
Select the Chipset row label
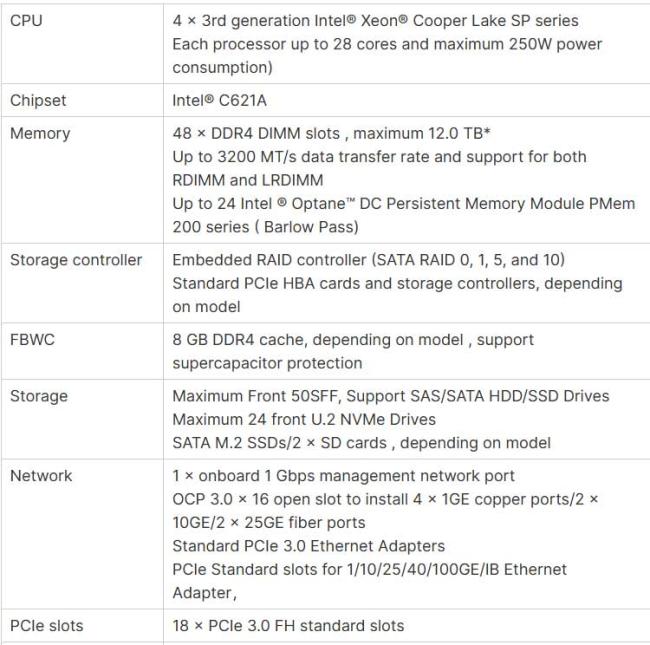click(39, 100)
